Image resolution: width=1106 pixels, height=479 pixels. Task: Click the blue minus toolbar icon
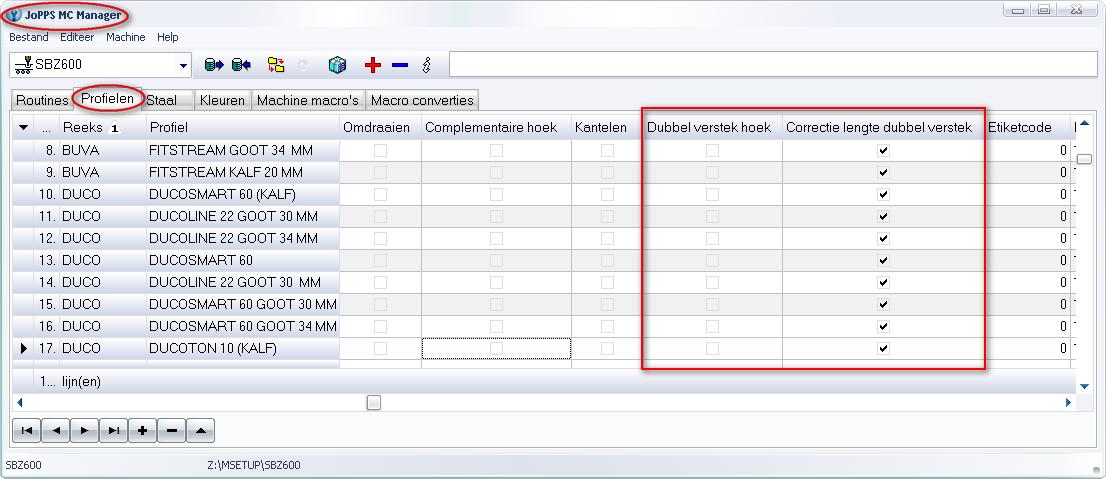click(x=400, y=66)
